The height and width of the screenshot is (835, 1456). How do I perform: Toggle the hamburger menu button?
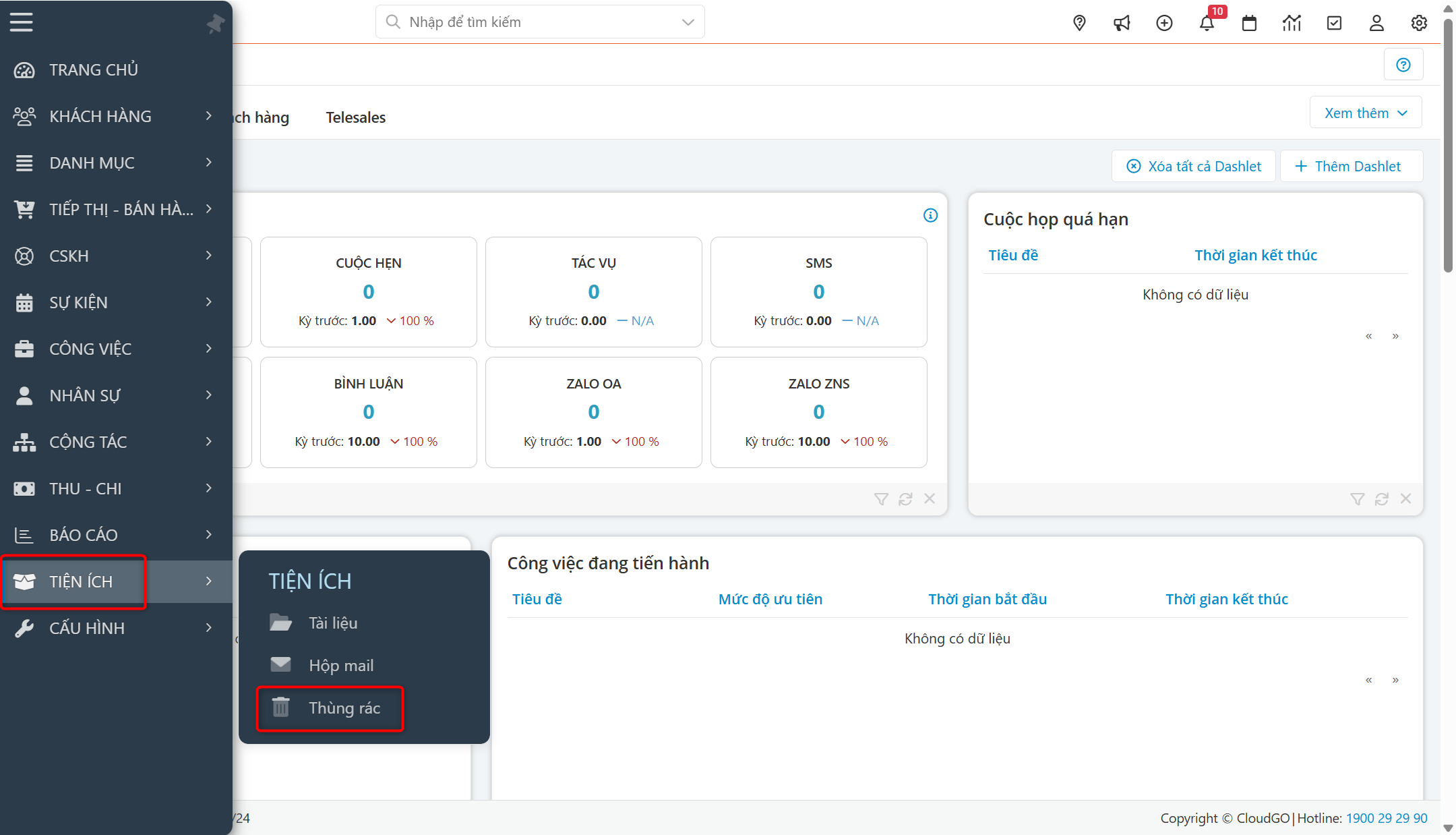(22, 22)
